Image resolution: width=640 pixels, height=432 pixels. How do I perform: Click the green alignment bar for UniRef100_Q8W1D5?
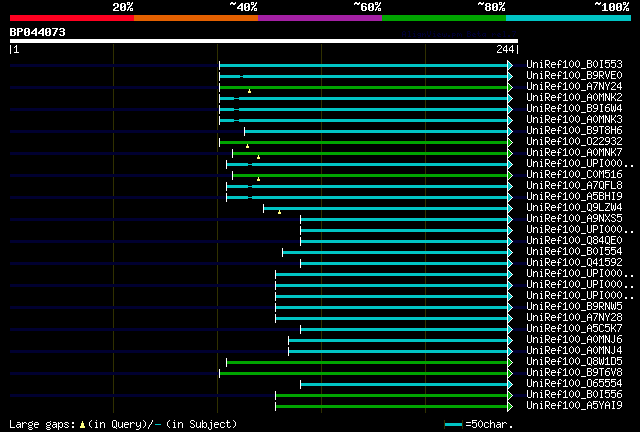tap(367, 363)
